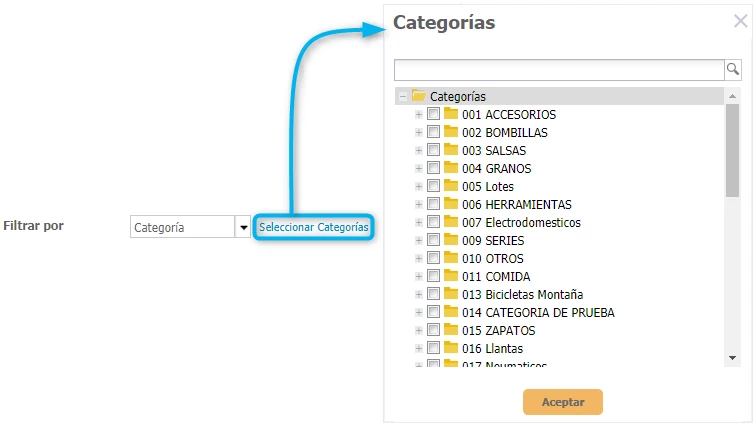Click the 016 Llantas folder icon
Image resolution: width=756 pixels, height=426 pixels.
click(x=451, y=349)
